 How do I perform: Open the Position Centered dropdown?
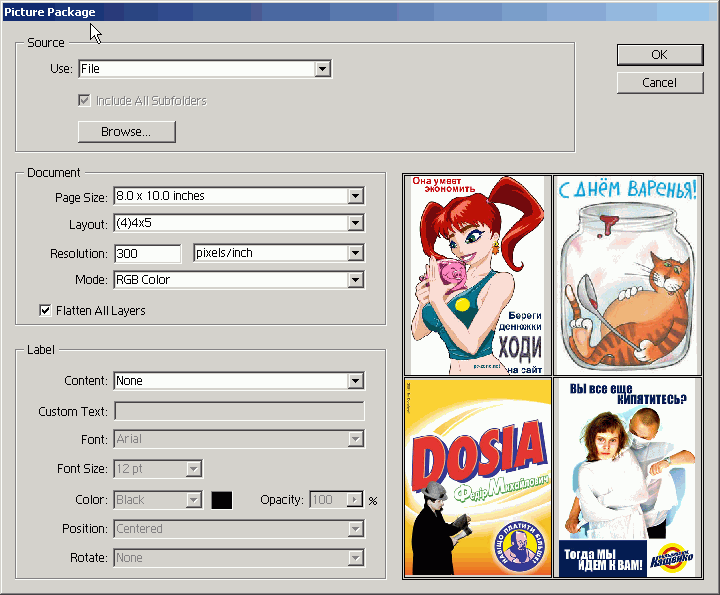(x=239, y=529)
